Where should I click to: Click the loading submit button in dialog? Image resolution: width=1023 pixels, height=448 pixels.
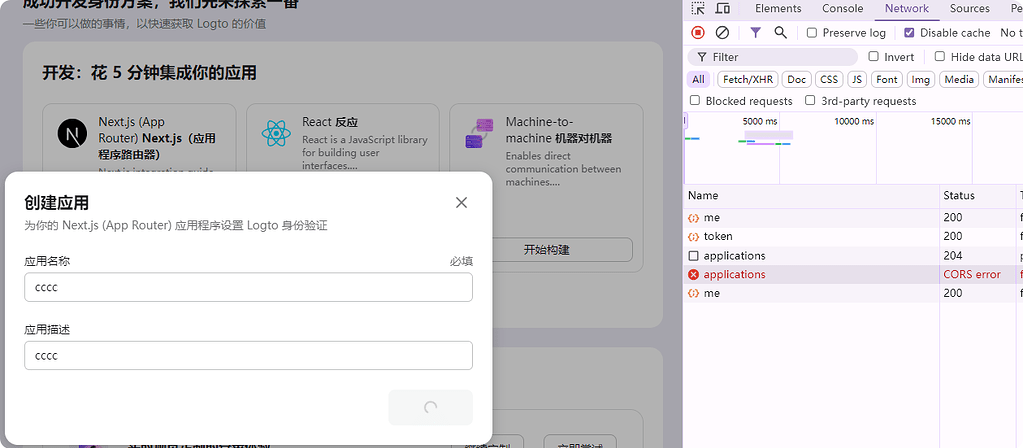[x=431, y=408]
